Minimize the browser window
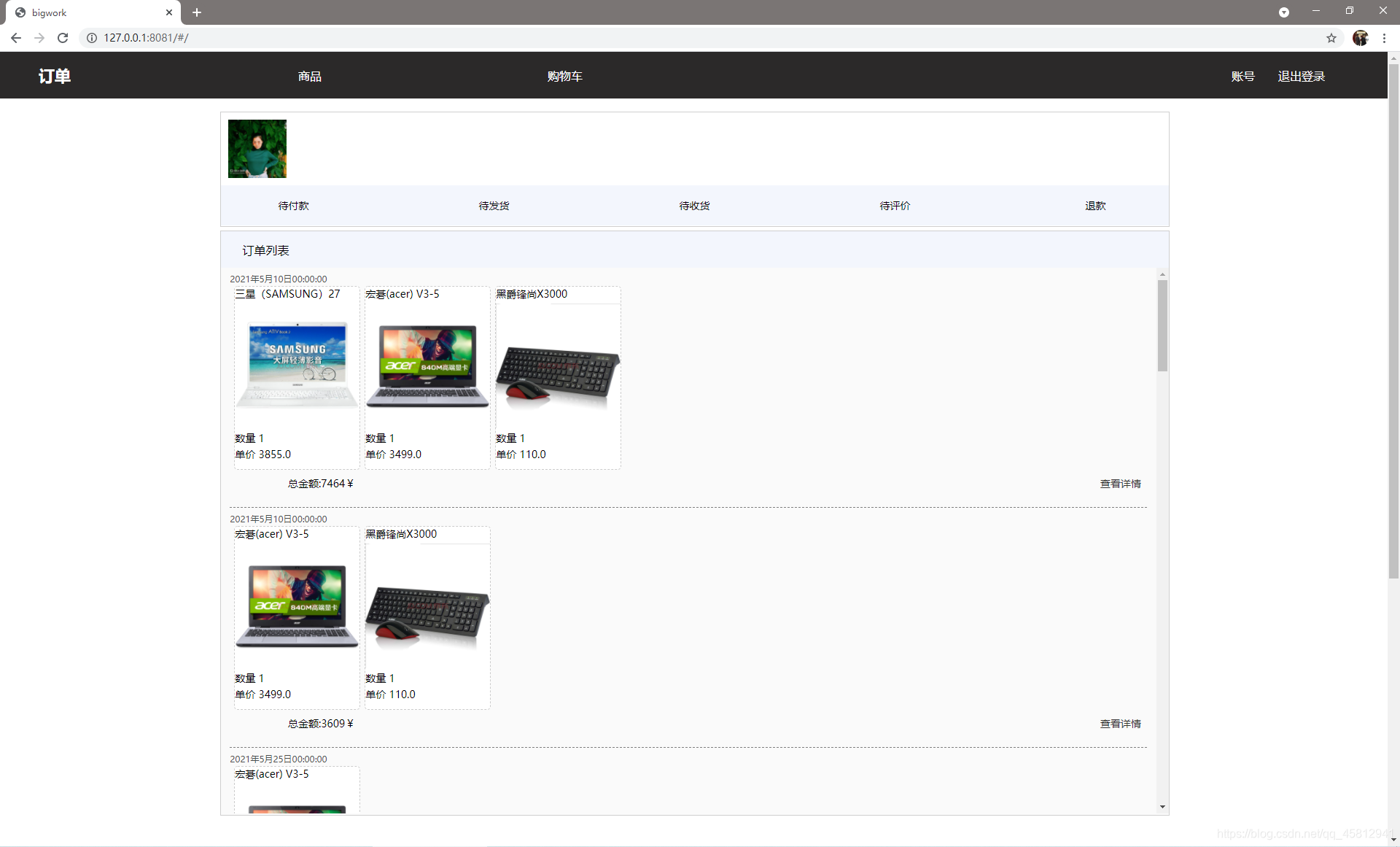The height and width of the screenshot is (847, 1400). [1316, 11]
